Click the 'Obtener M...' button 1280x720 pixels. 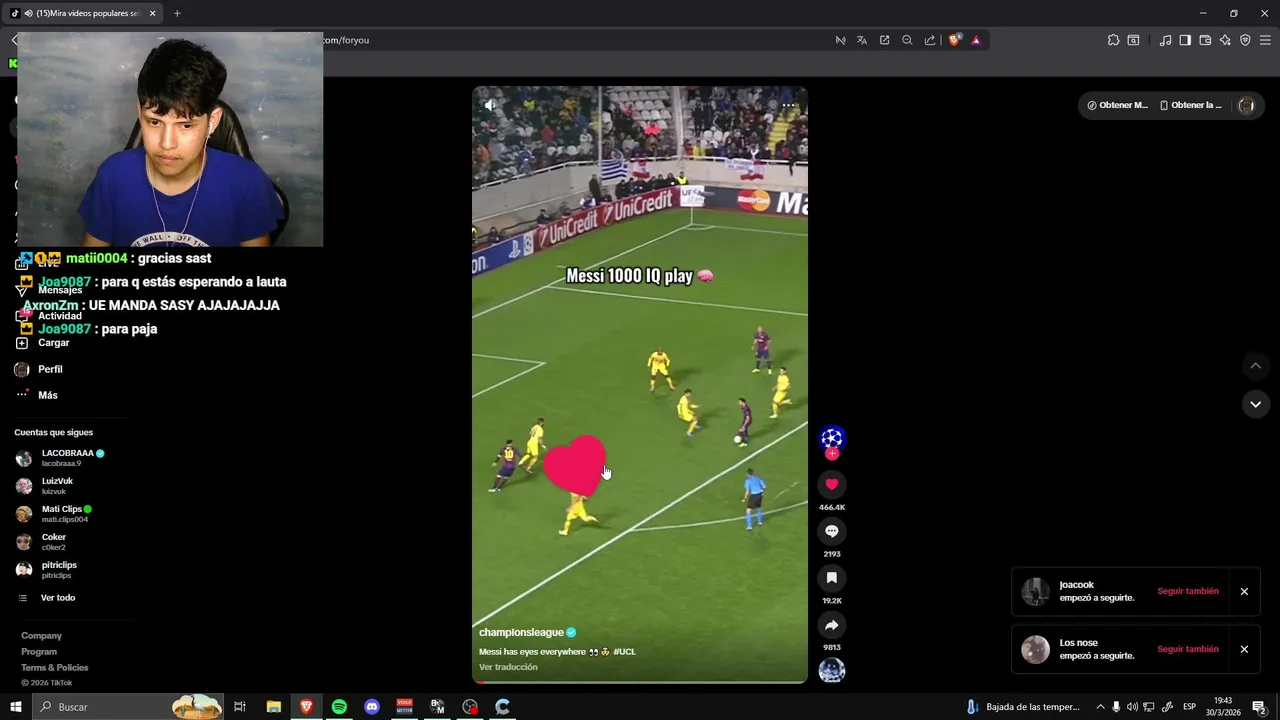tap(1118, 105)
